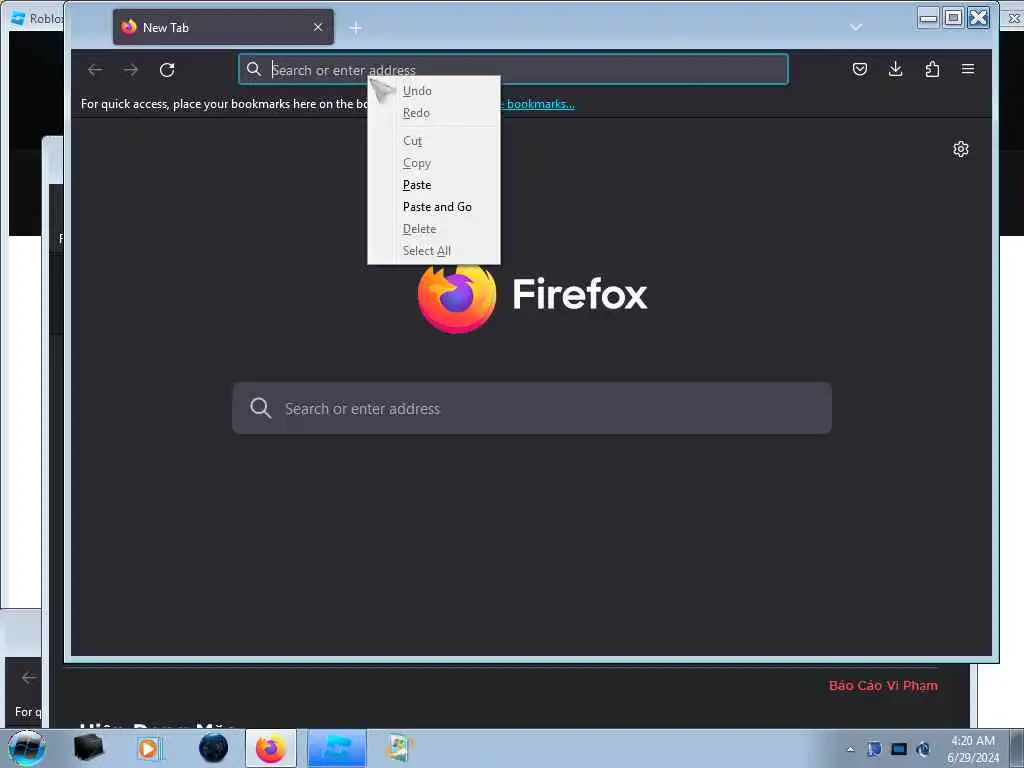This screenshot has height=768, width=1024.
Task: Open Pocket save icon in toolbar
Action: click(860, 69)
